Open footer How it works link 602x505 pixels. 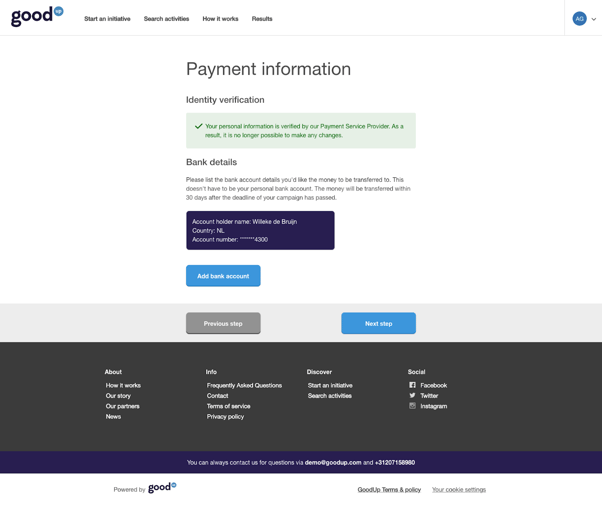(123, 385)
